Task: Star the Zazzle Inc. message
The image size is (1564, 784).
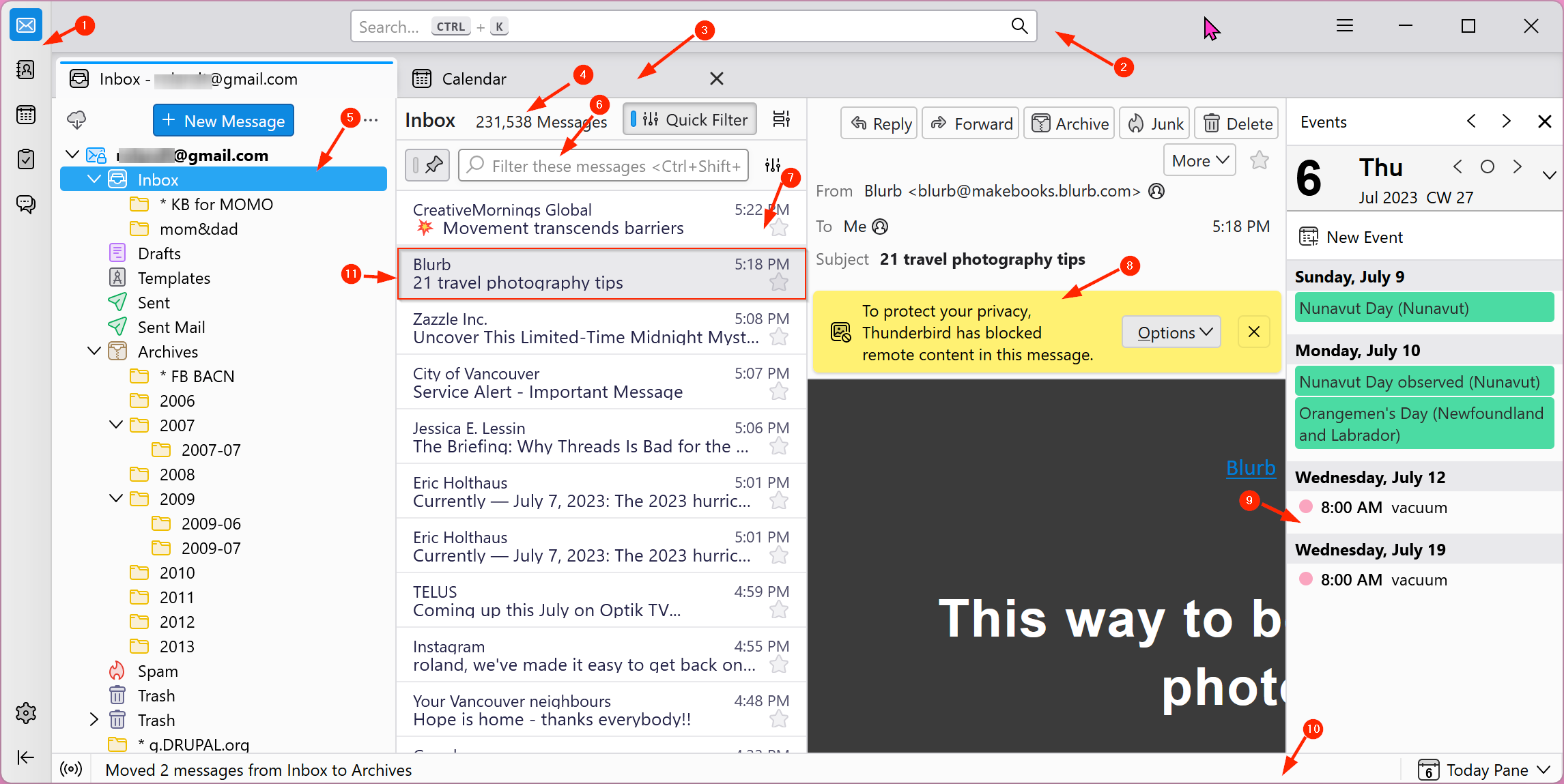Action: [x=779, y=337]
